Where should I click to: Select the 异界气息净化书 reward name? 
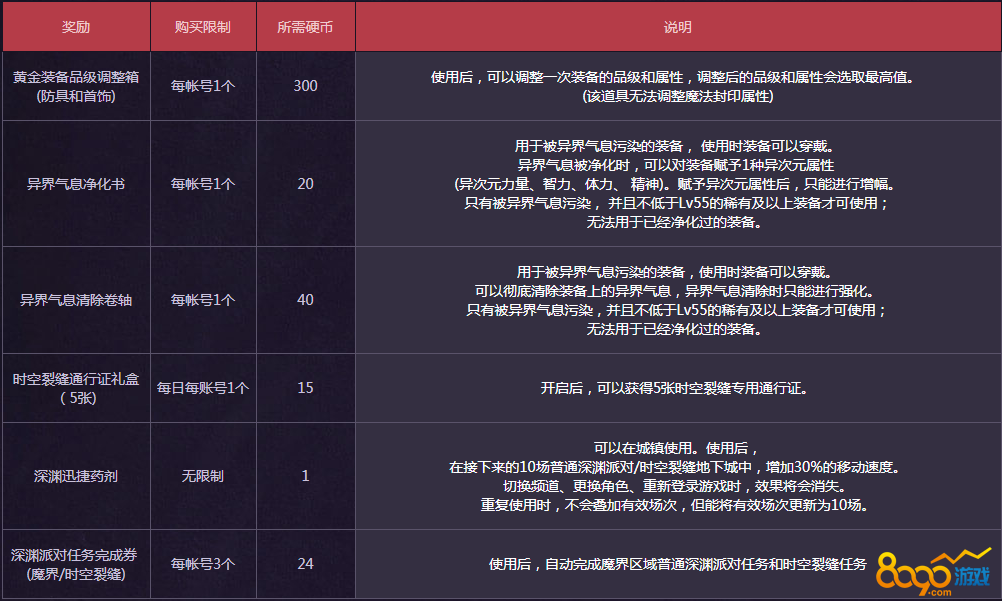click(76, 184)
